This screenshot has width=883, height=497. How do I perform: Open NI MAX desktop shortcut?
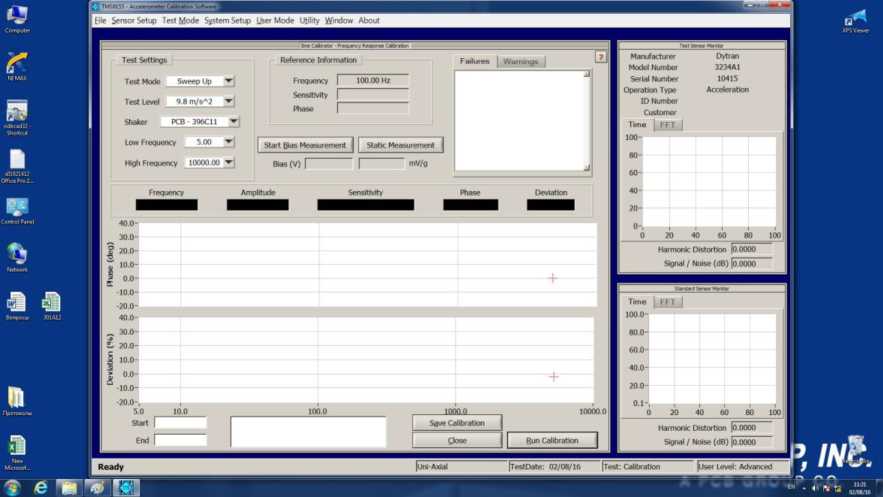point(16,64)
